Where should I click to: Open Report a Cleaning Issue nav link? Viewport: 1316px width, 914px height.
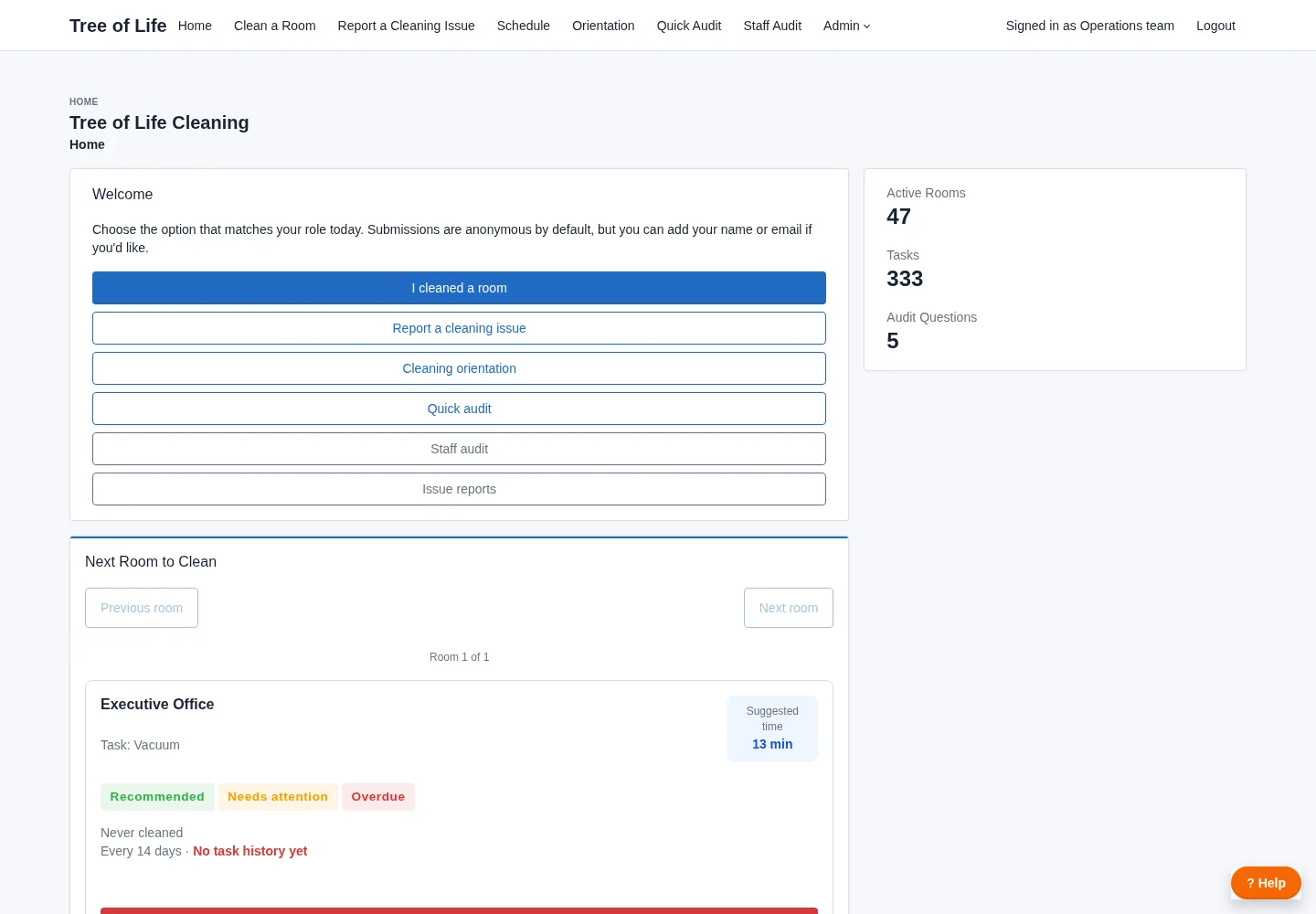pyautogui.click(x=407, y=26)
